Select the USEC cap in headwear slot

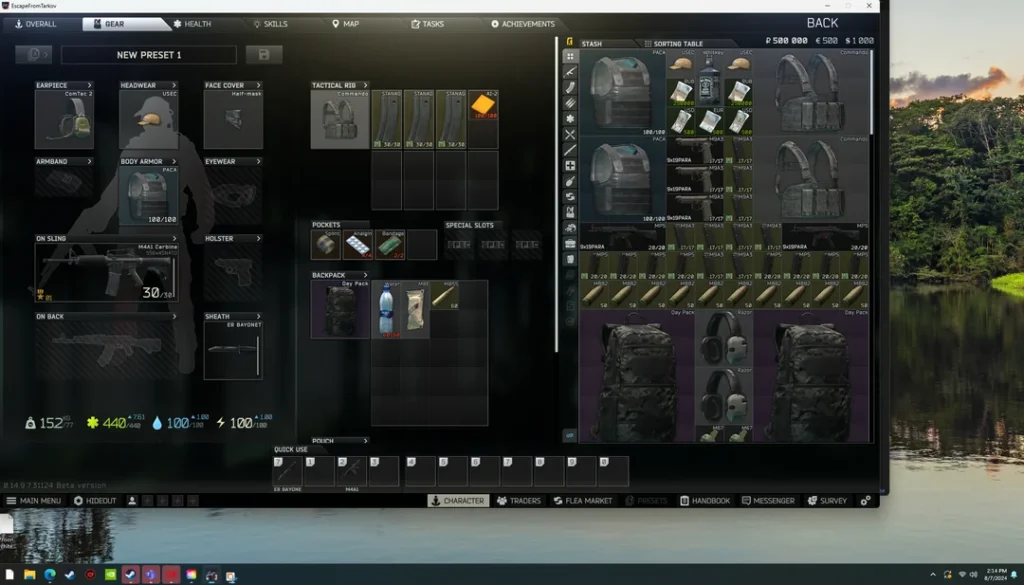(149, 119)
